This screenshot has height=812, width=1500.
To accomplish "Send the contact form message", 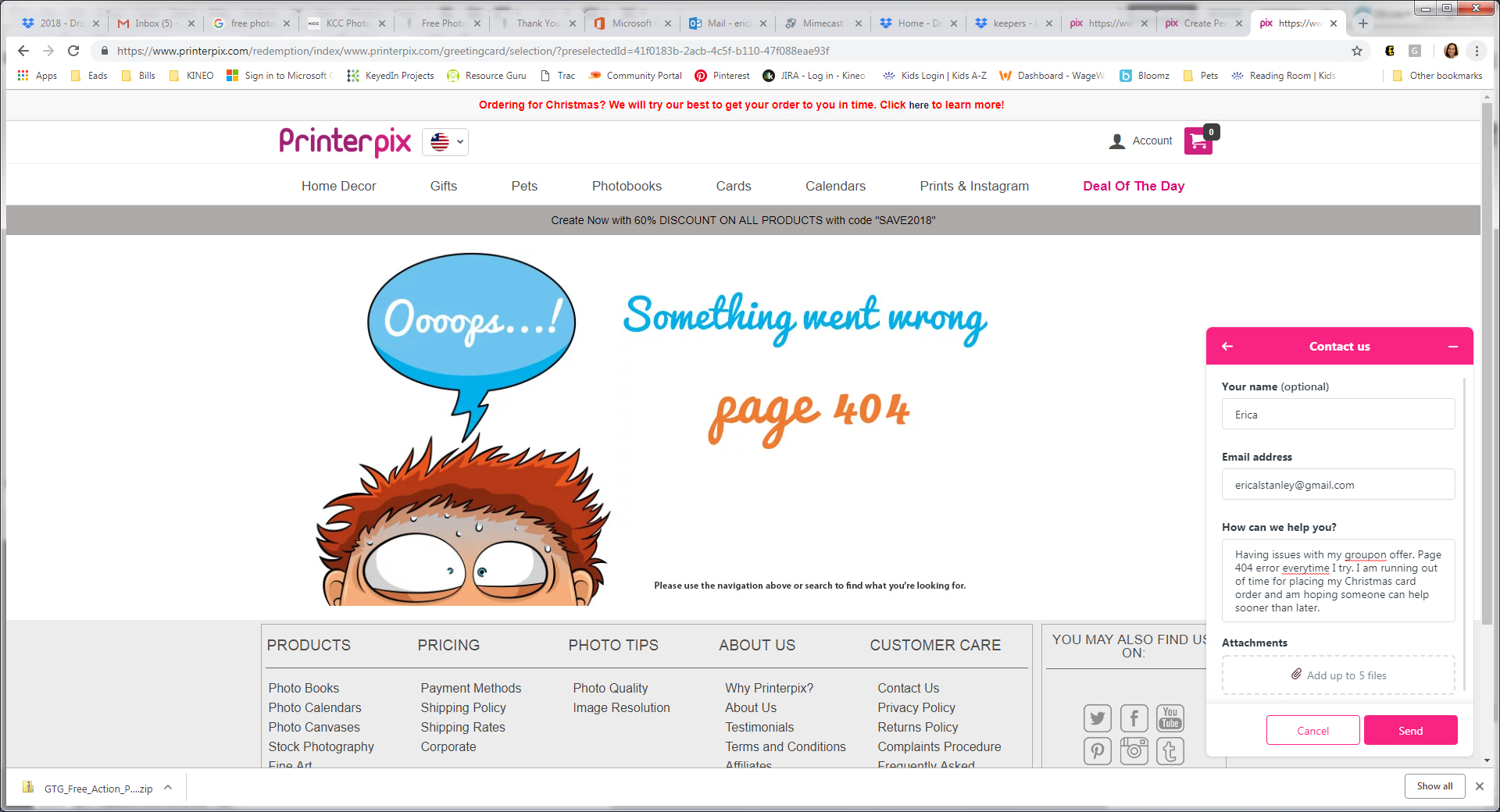I will (x=1409, y=730).
